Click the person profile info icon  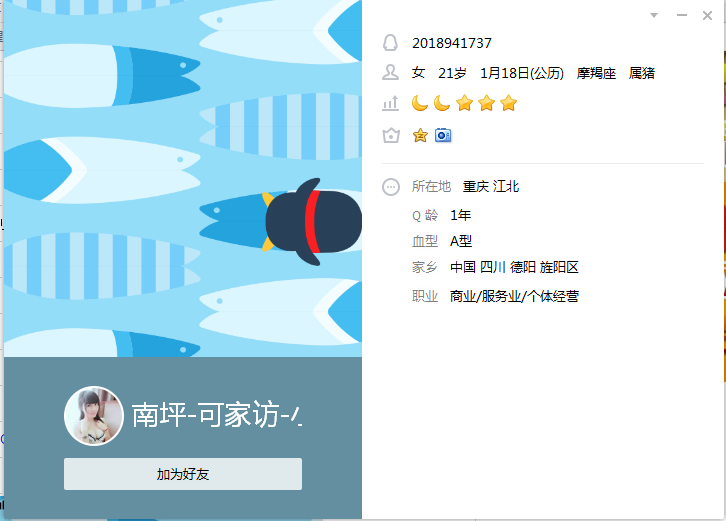390,73
